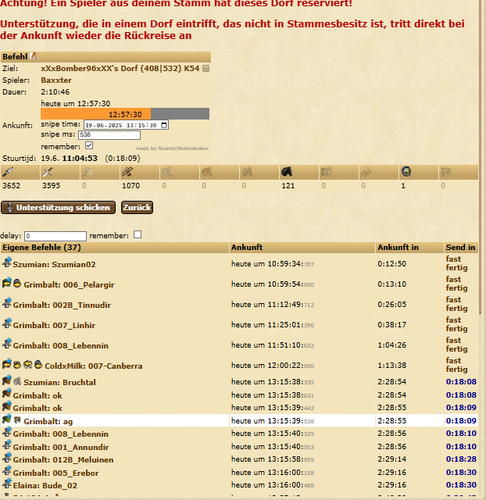Click the Eigene Befehle (37) column header

point(115,247)
